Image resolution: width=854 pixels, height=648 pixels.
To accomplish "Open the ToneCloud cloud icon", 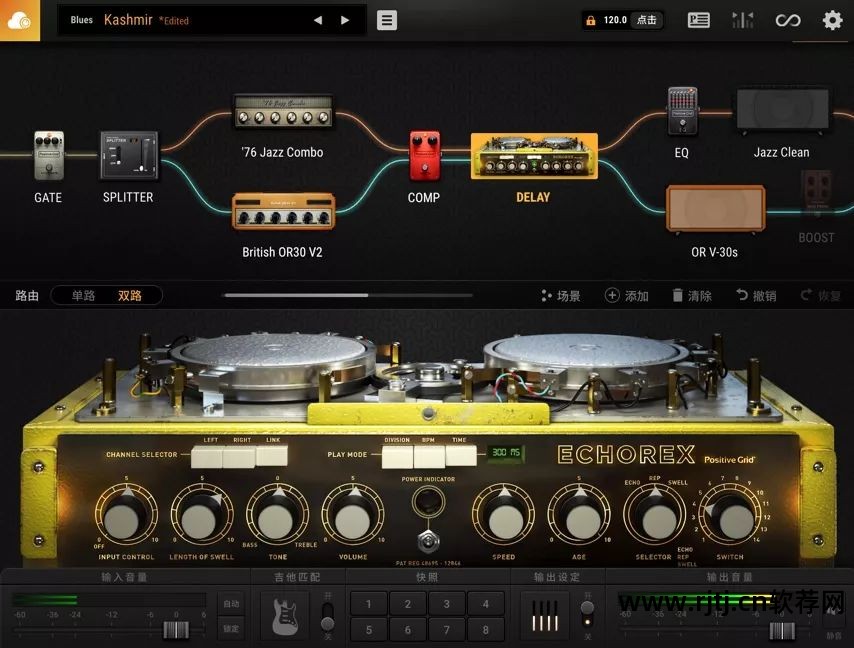I will point(20,20).
